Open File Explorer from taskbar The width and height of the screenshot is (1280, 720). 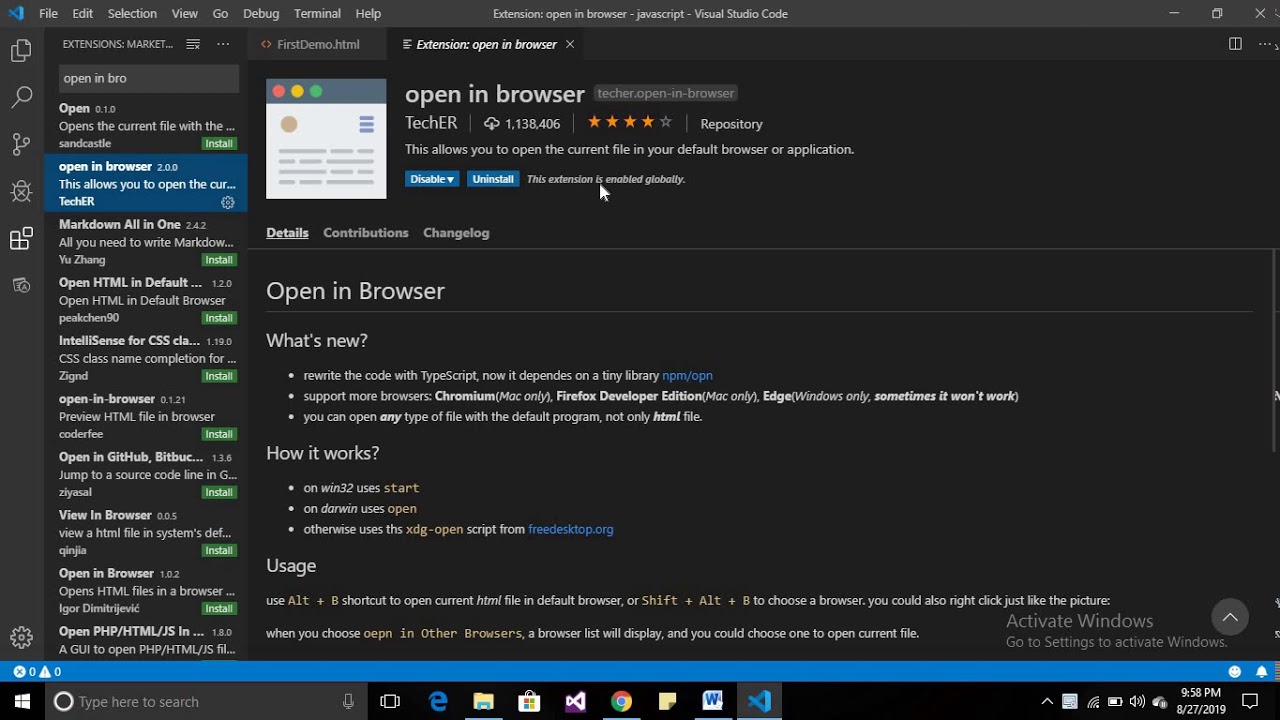pos(484,701)
